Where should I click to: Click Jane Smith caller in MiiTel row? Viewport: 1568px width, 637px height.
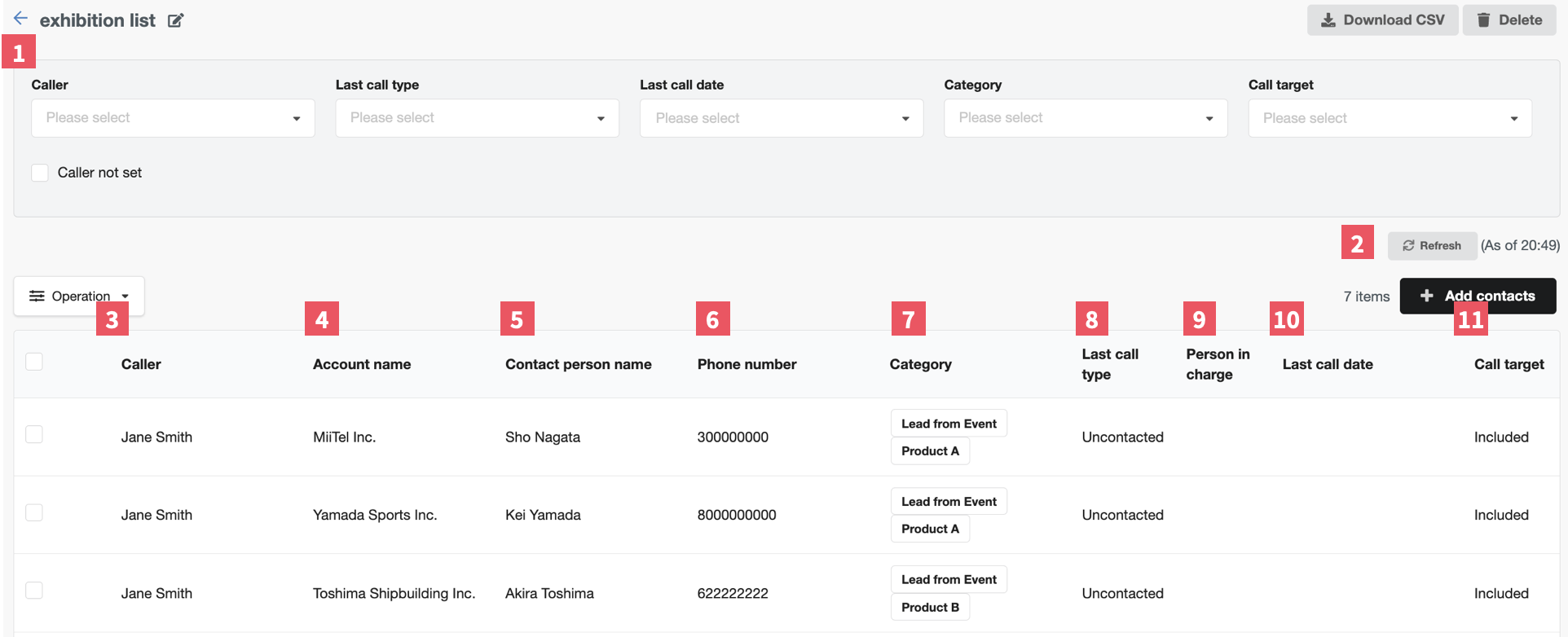click(x=156, y=437)
